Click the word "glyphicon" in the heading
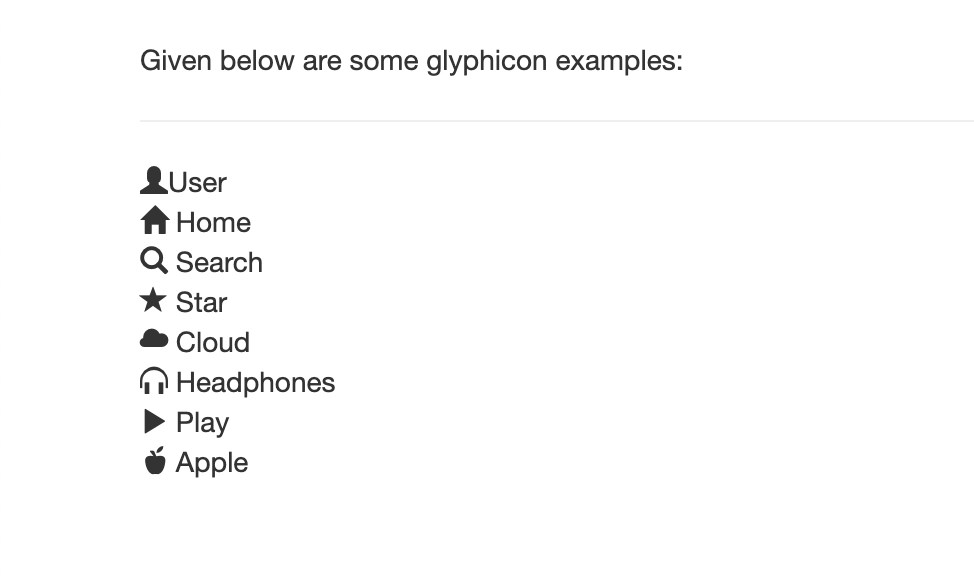 pos(487,62)
